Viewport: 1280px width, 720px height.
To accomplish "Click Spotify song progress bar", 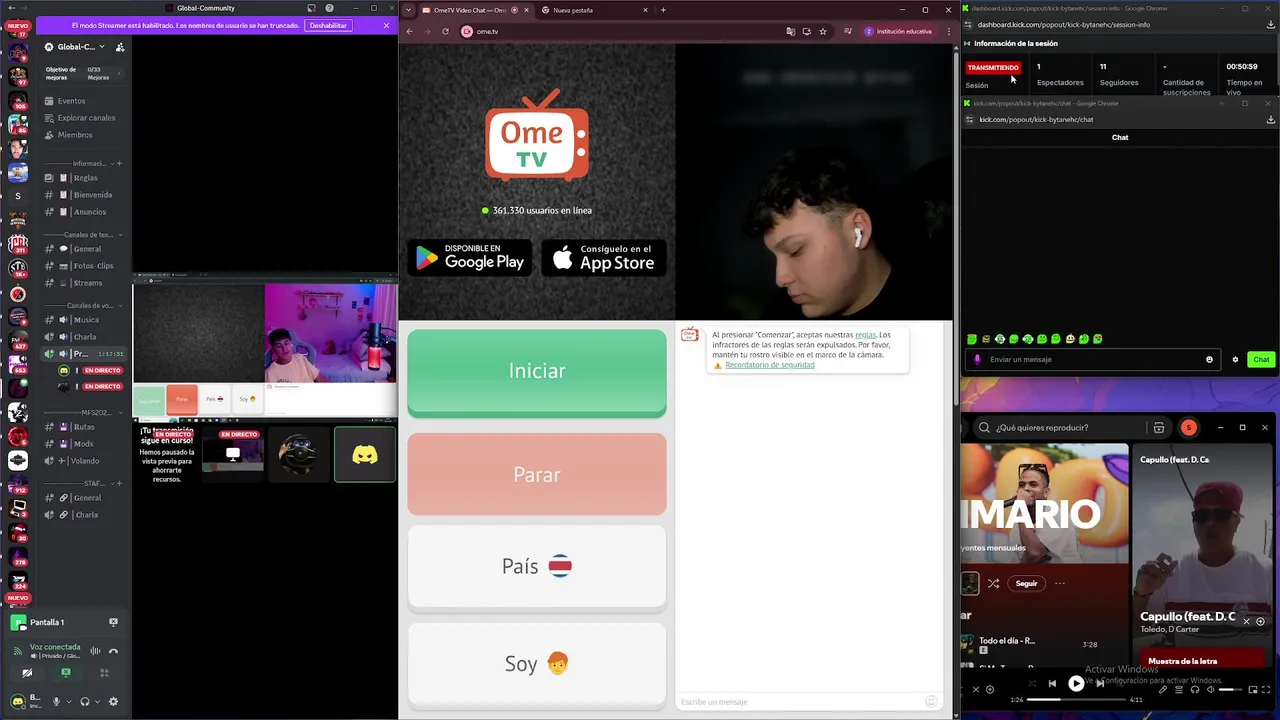I will point(1076,700).
